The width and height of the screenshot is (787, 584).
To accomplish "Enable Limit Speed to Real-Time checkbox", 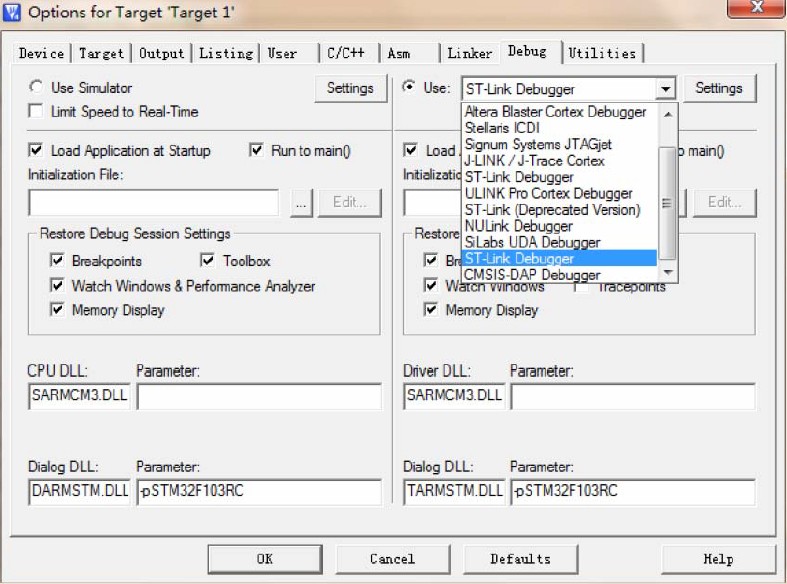I will 36,111.
